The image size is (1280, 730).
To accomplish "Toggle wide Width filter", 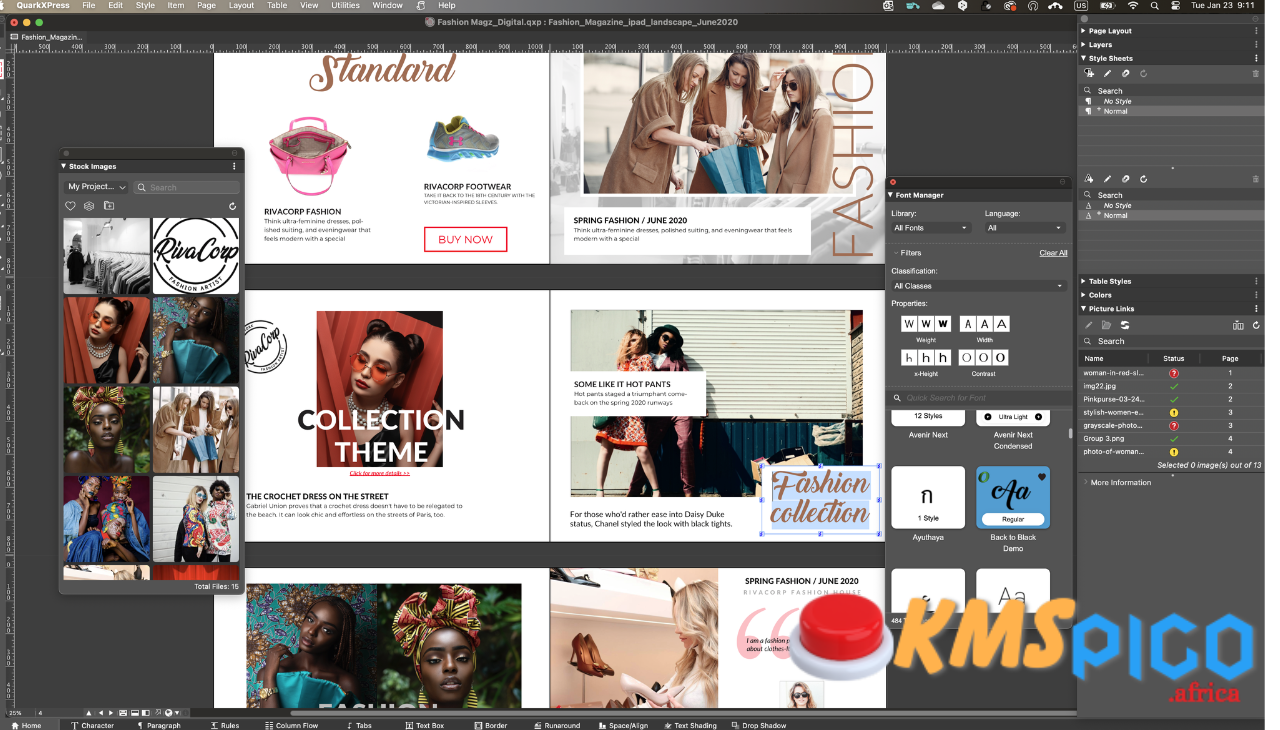I will click(1001, 324).
